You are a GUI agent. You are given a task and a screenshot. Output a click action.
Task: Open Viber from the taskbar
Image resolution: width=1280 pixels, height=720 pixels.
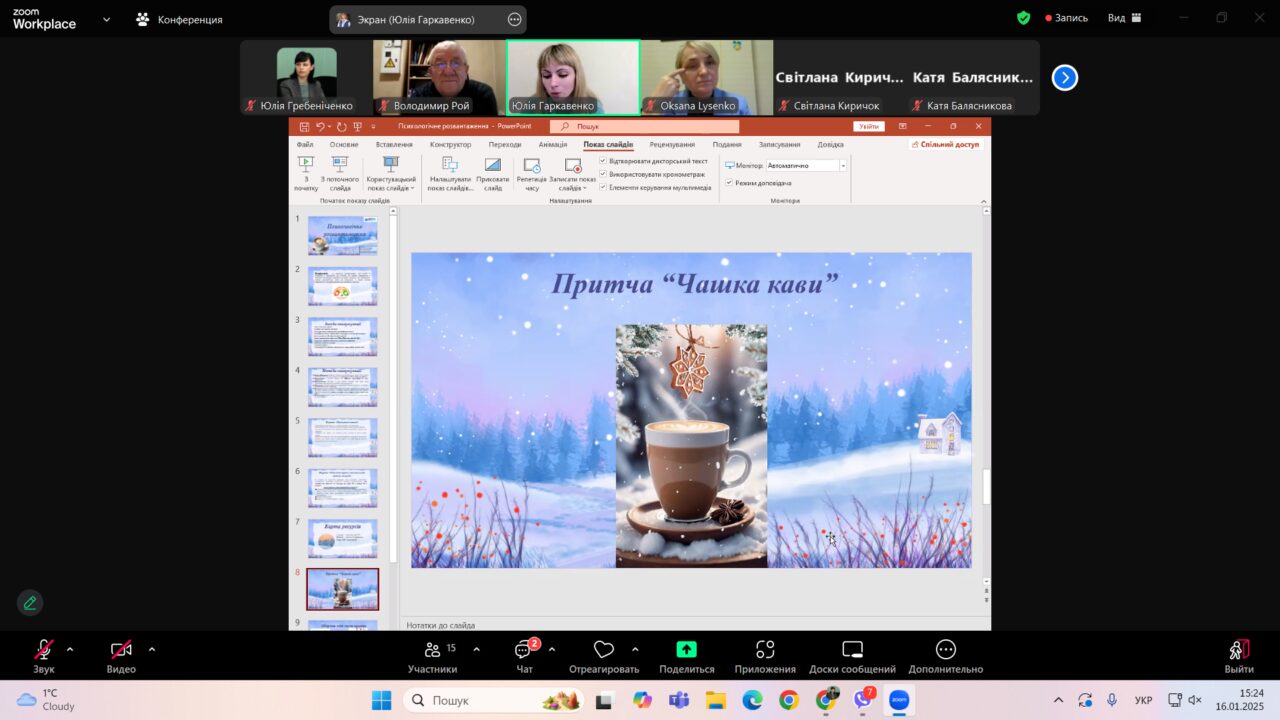point(862,700)
